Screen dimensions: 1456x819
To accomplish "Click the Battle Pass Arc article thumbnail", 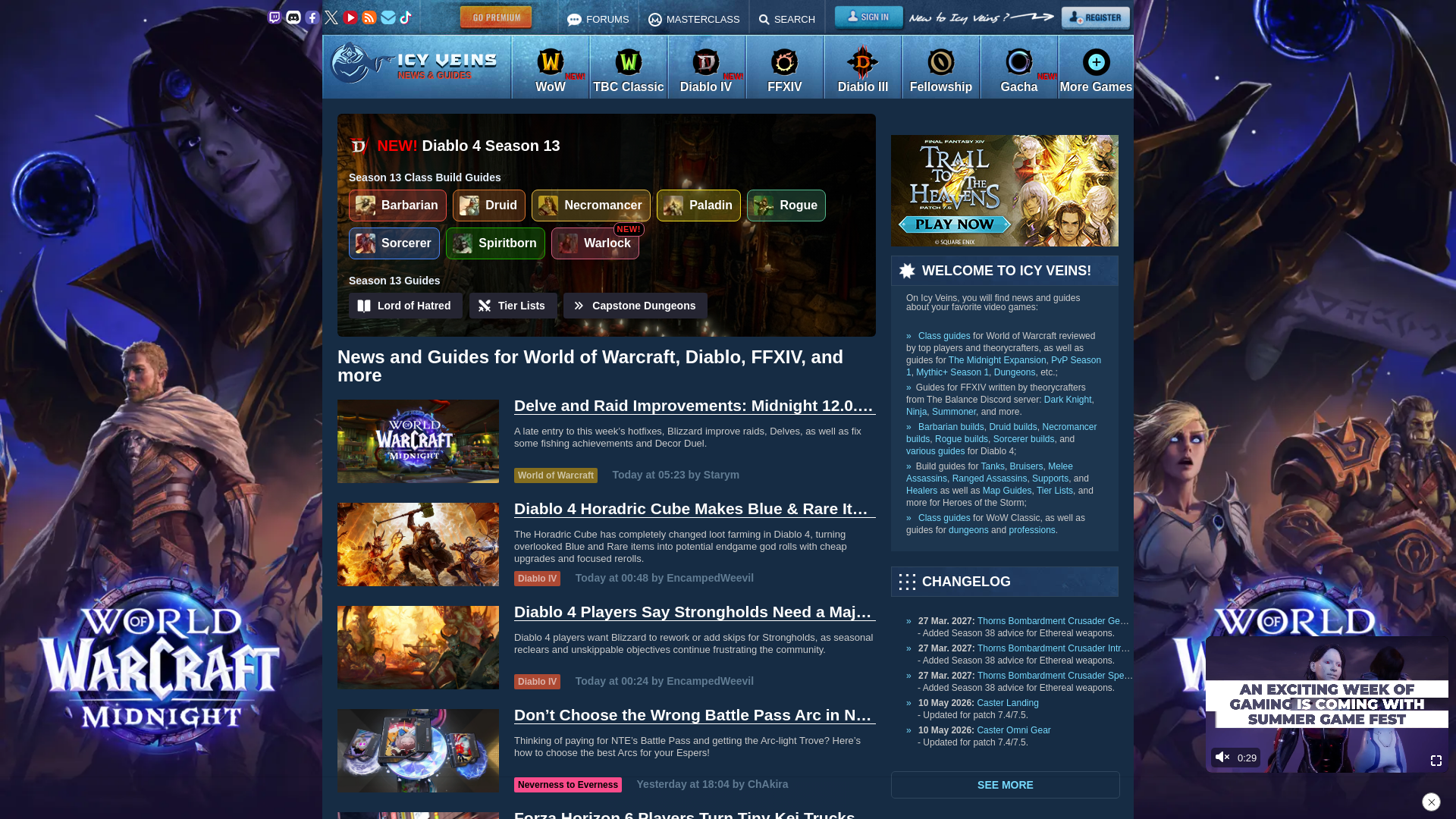I will (418, 751).
